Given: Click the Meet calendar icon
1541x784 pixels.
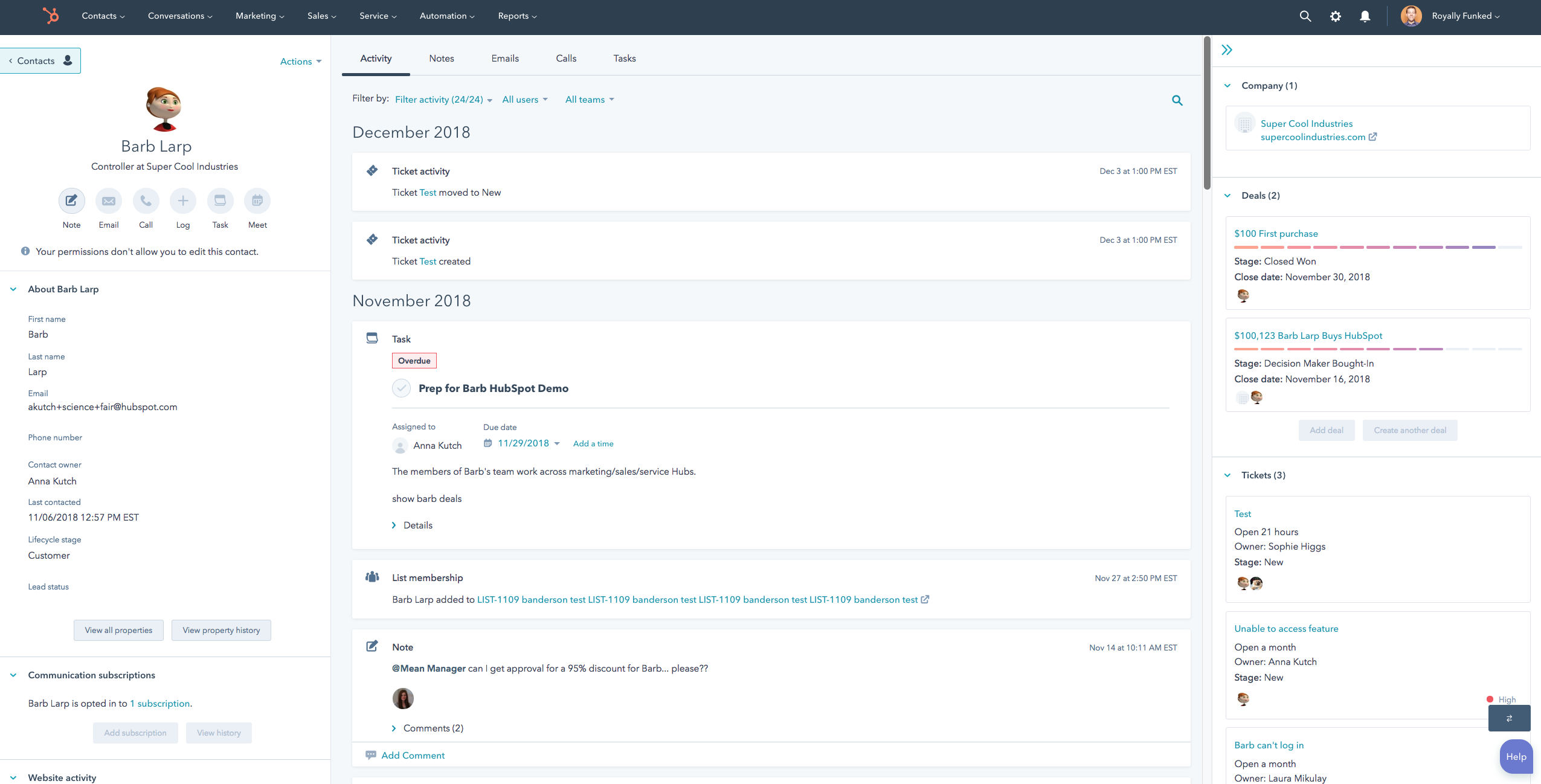Looking at the screenshot, I should [257, 201].
